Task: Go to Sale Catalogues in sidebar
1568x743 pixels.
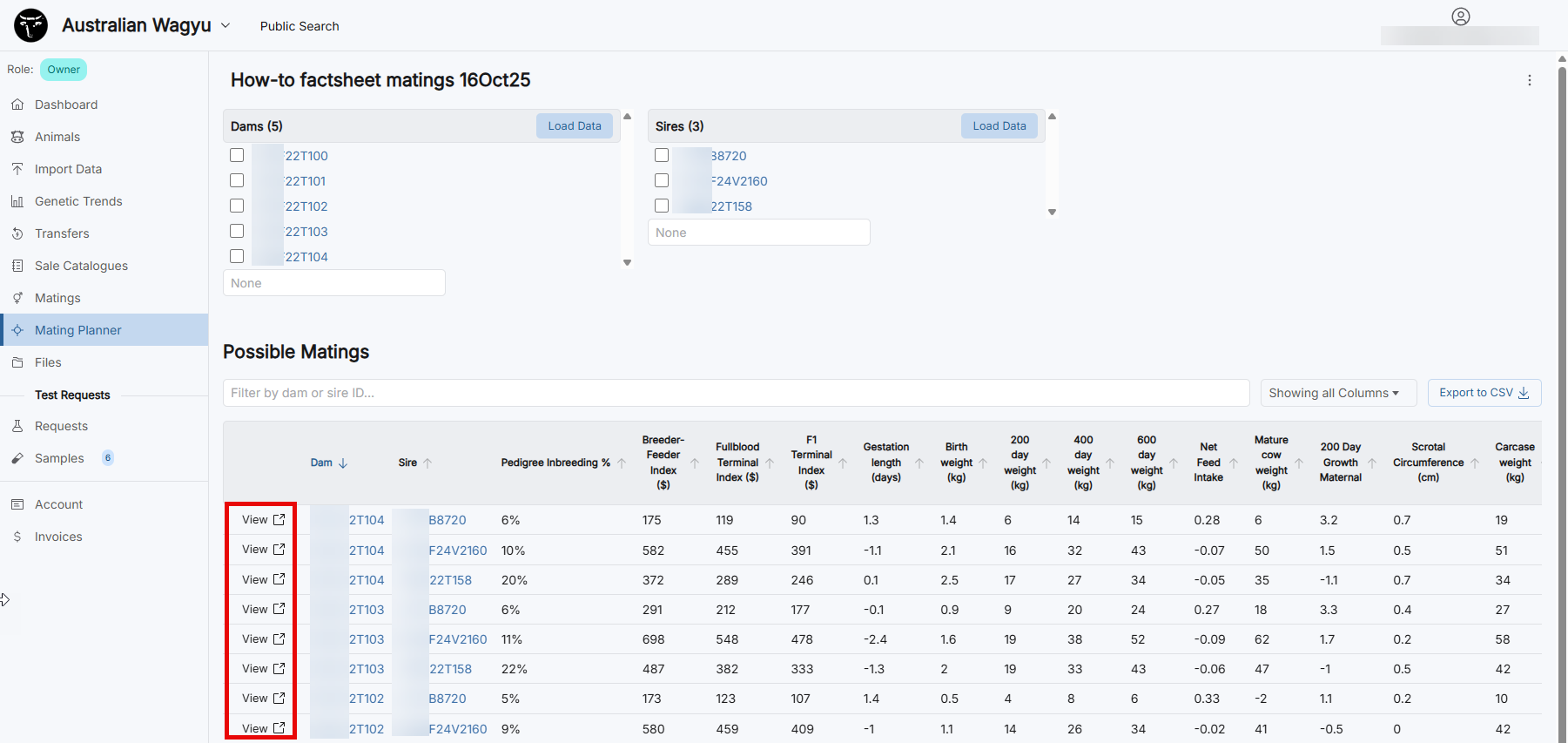Action: [x=81, y=266]
